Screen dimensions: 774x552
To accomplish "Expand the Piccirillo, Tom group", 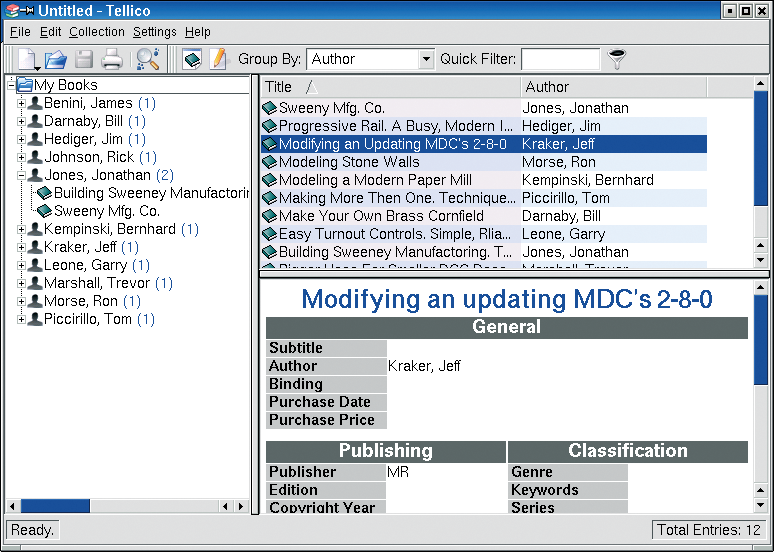I will pyautogui.click(x=21, y=319).
